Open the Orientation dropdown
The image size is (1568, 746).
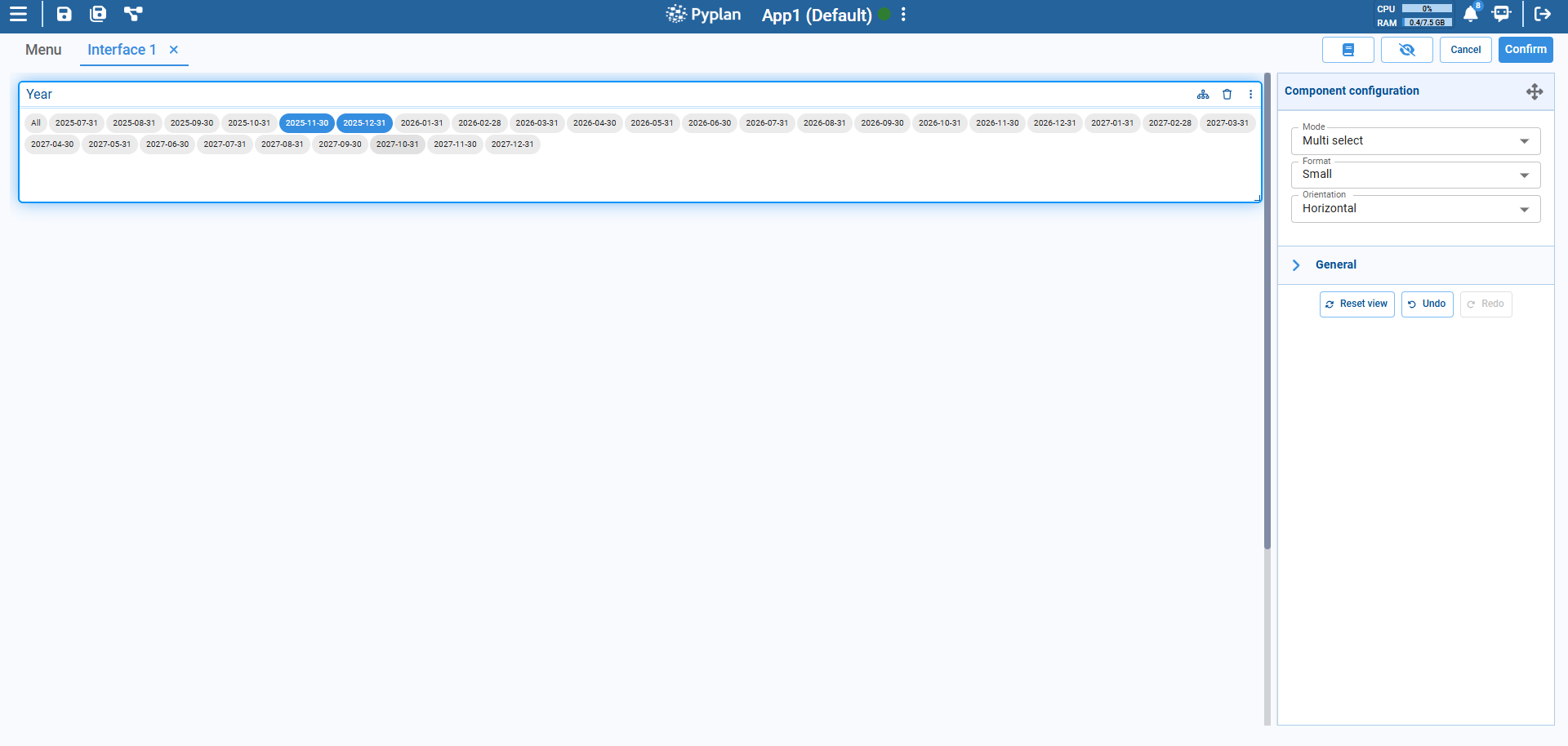point(1415,209)
